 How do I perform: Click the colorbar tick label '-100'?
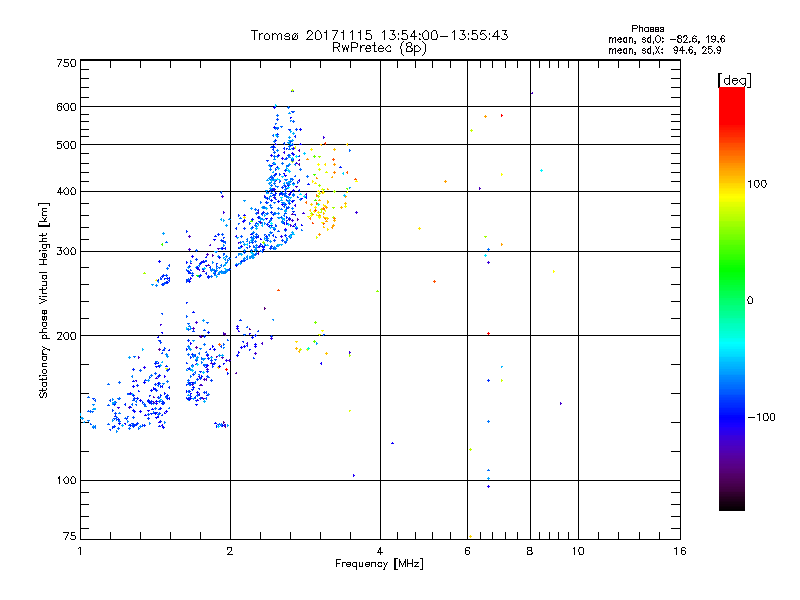(x=761, y=417)
